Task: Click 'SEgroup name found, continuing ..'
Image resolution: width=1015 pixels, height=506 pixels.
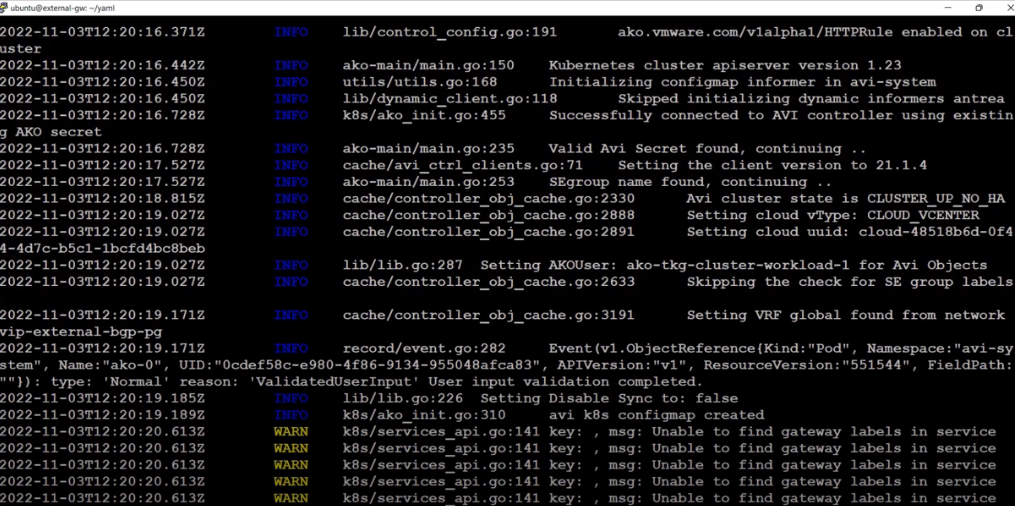Action: click(691, 182)
